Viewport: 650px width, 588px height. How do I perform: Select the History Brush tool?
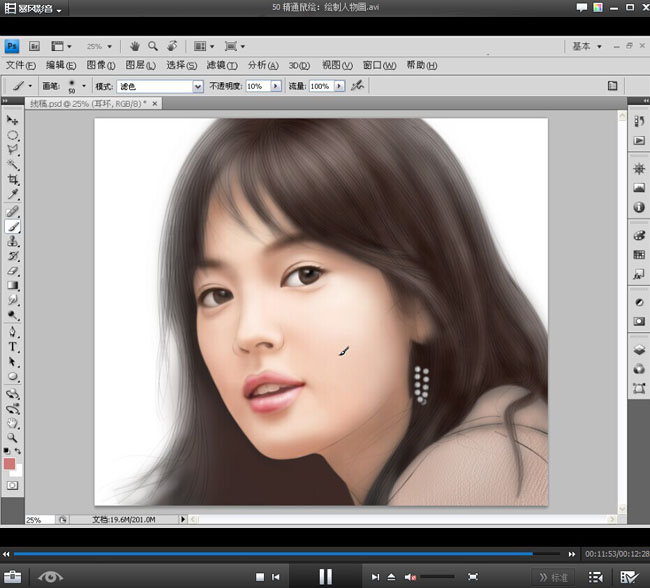coord(12,256)
